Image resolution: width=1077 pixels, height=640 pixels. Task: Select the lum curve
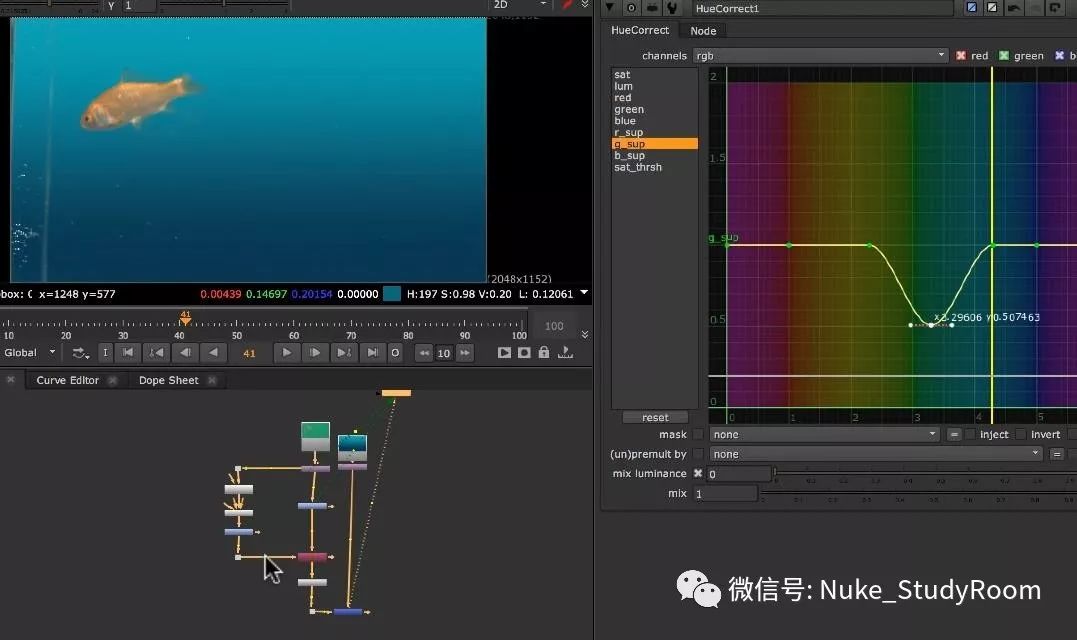click(624, 87)
